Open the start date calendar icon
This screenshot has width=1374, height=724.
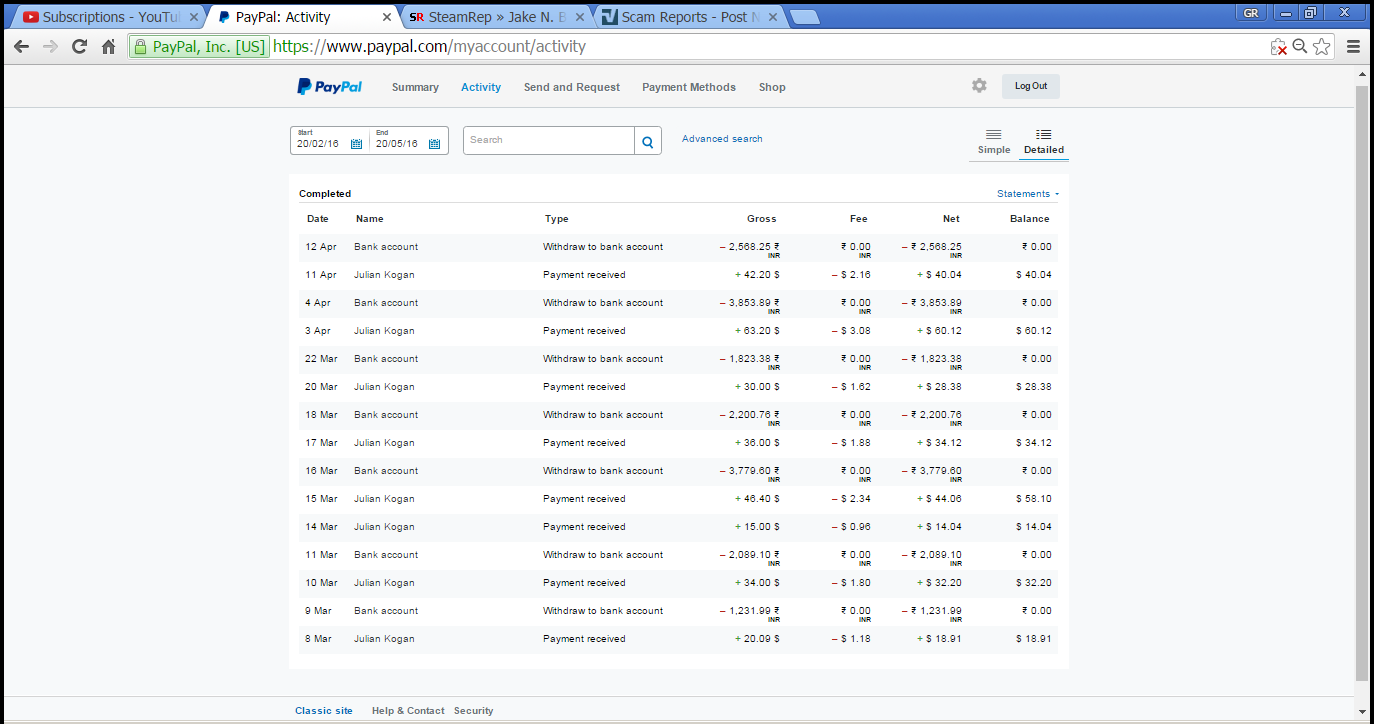pos(356,144)
